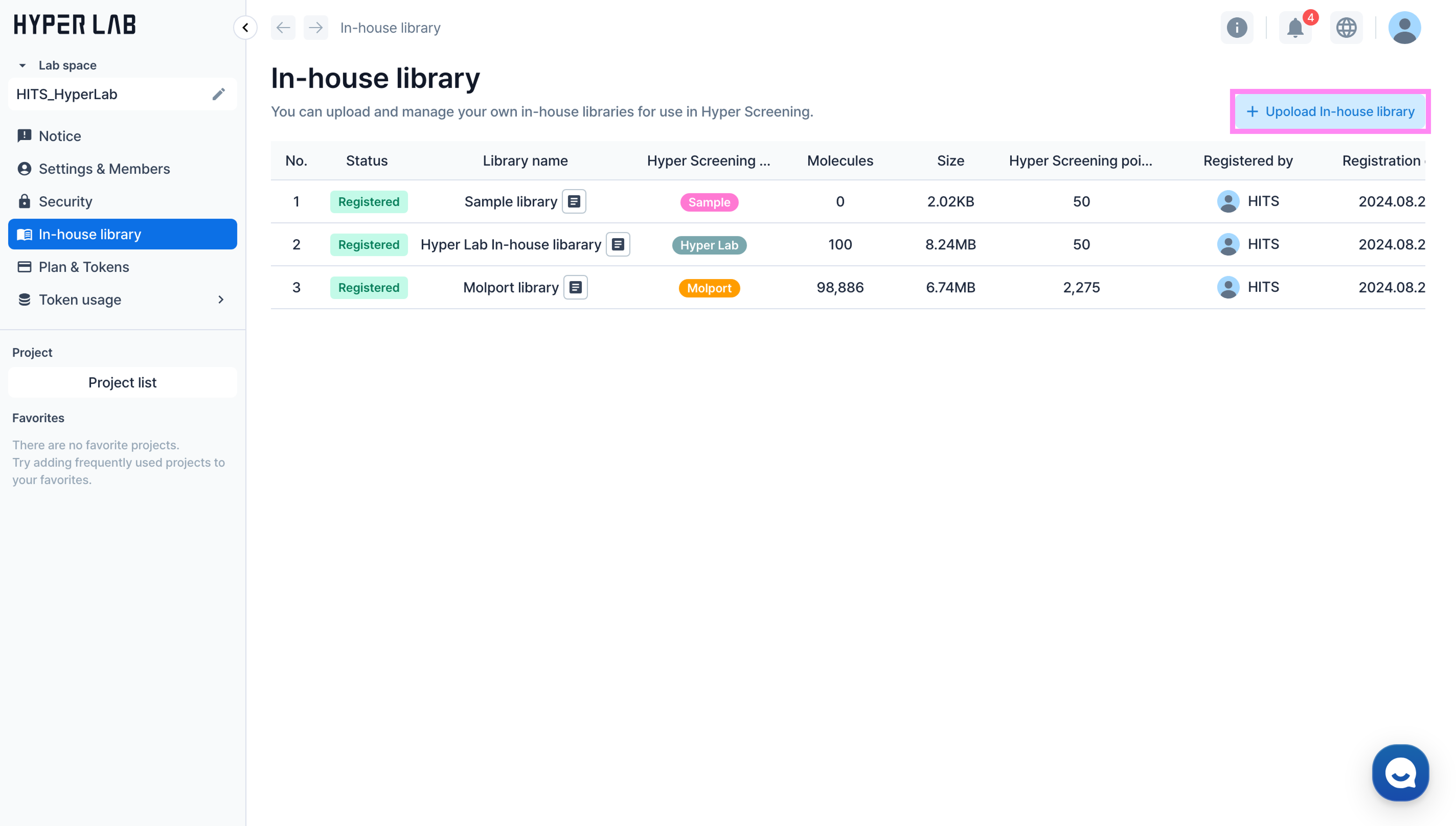Open the info icon in header
The width and height of the screenshot is (1456, 826).
(x=1236, y=28)
